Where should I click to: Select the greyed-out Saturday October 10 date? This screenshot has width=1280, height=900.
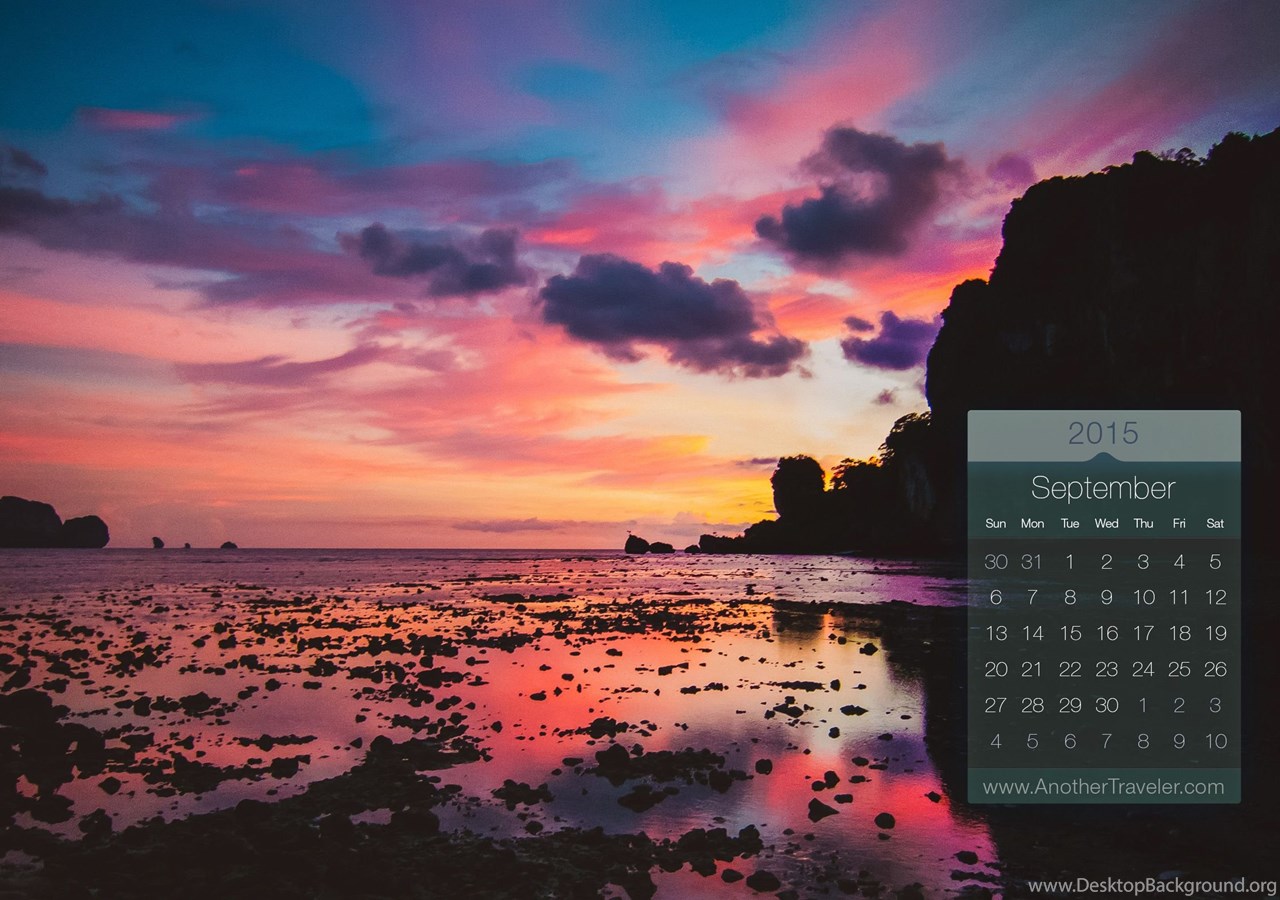(1215, 741)
